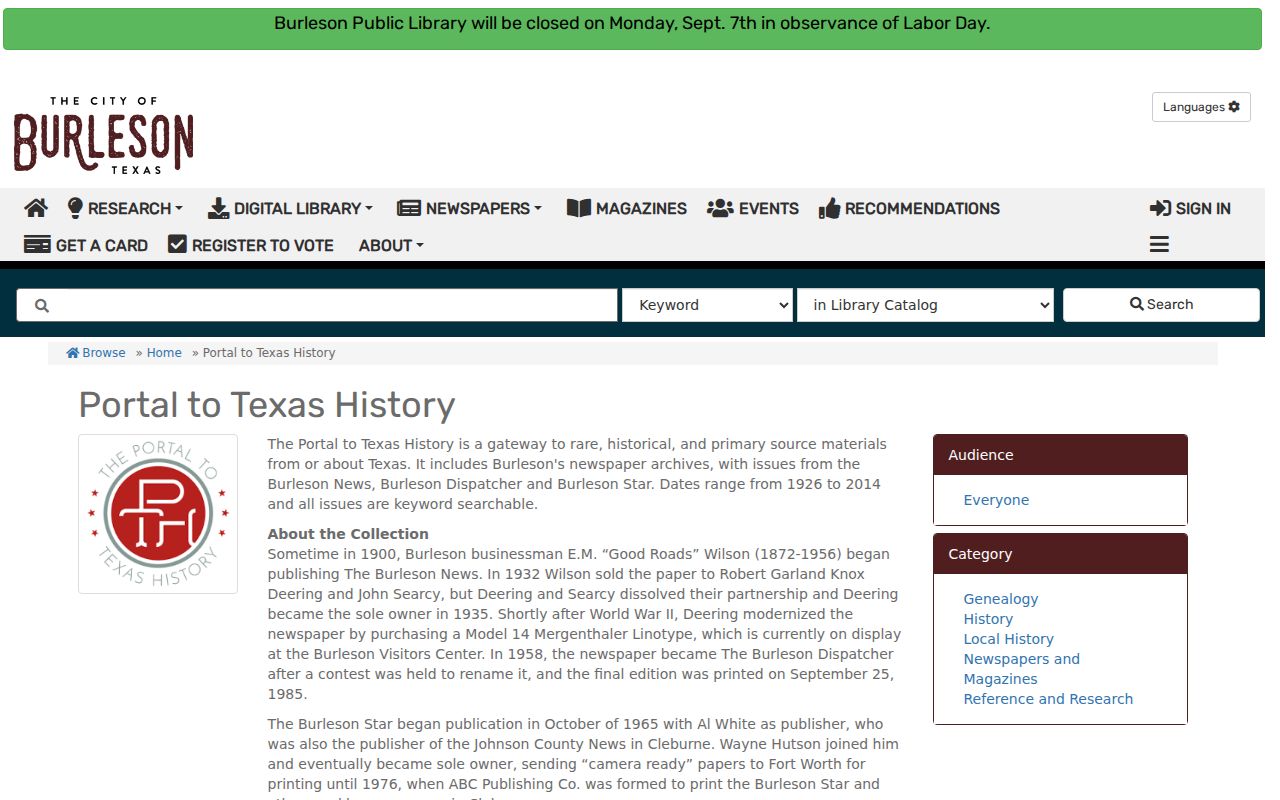Select Reference and Research category link
Screen dimensions: 1280x800
coord(1048,699)
